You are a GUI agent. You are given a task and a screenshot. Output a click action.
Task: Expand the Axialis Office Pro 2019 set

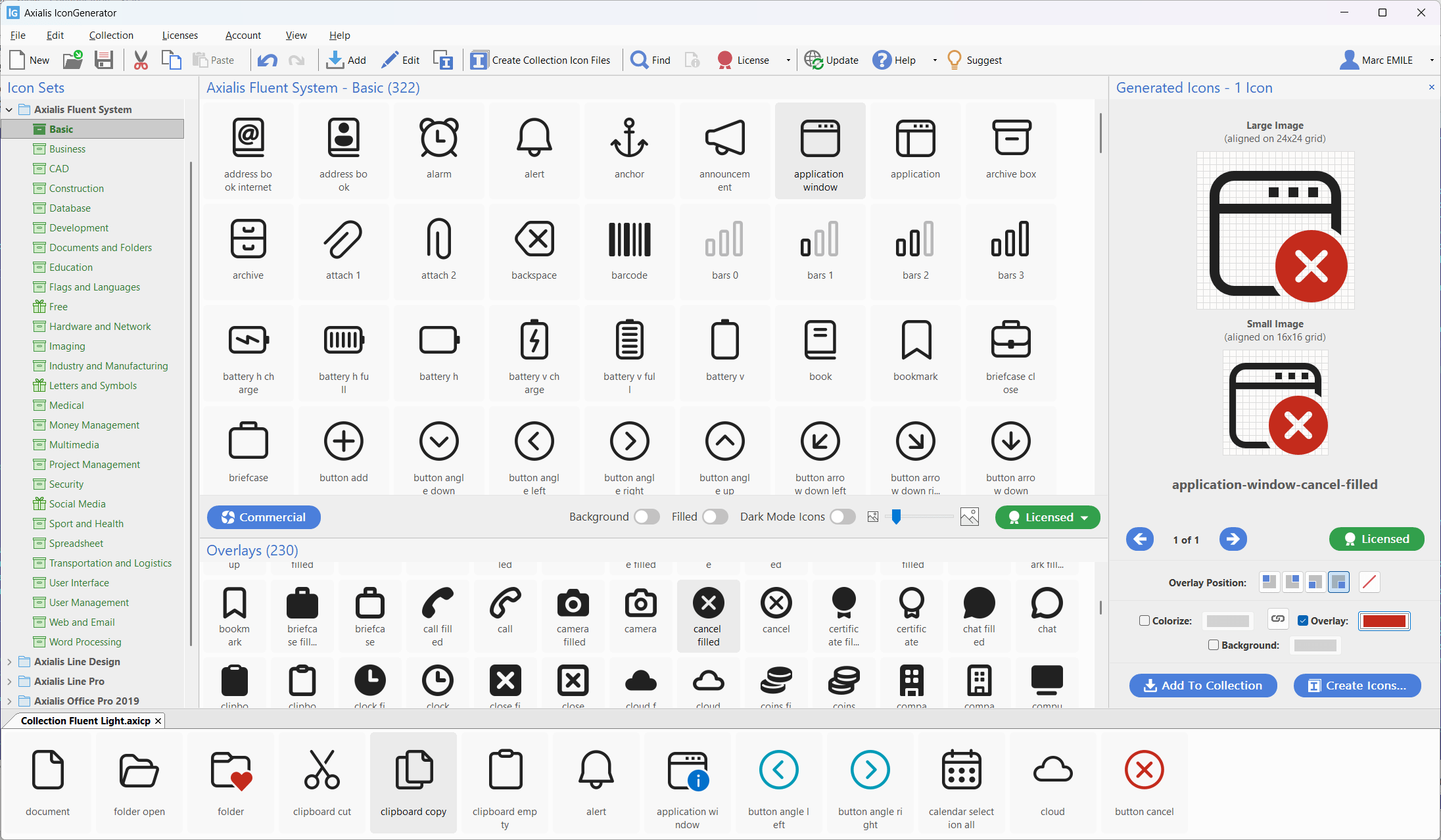click(9, 701)
